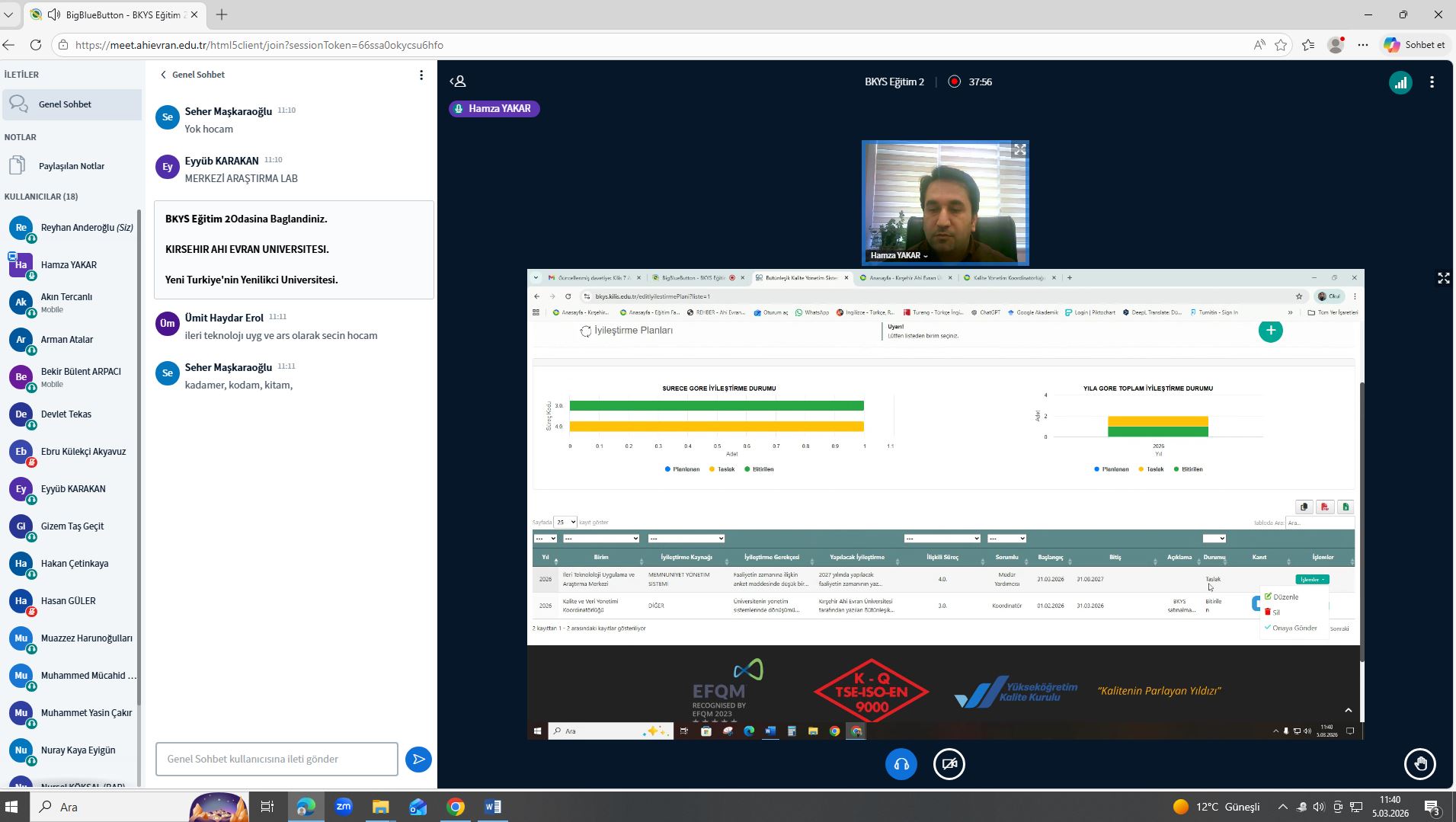The width and height of the screenshot is (1456, 822).
Task: Click Hamza YAKAR's webcam video
Action: [x=945, y=203]
